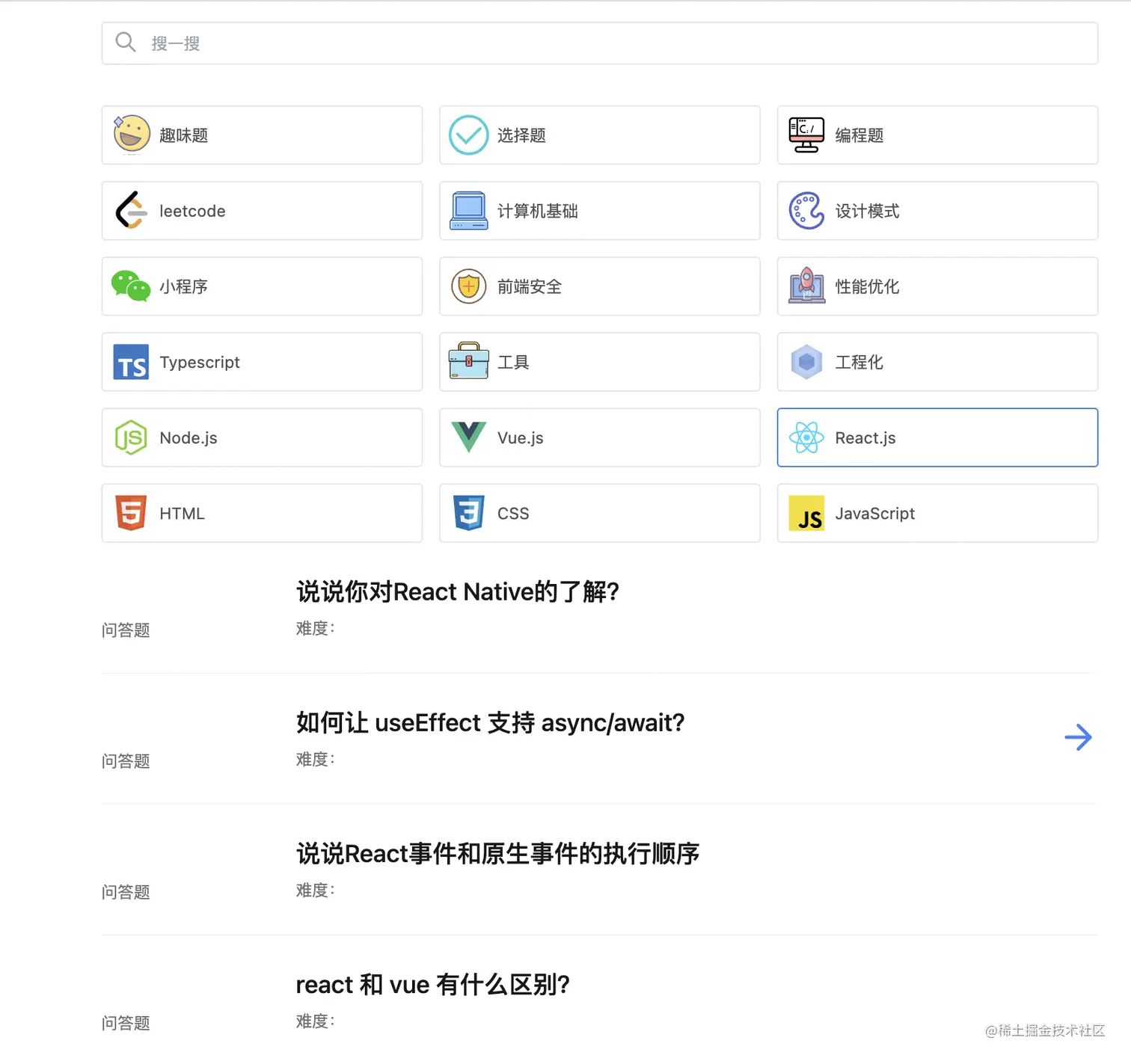1131x1064 pixels.
Task: Choose the 工程化 category label
Action: point(859,362)
